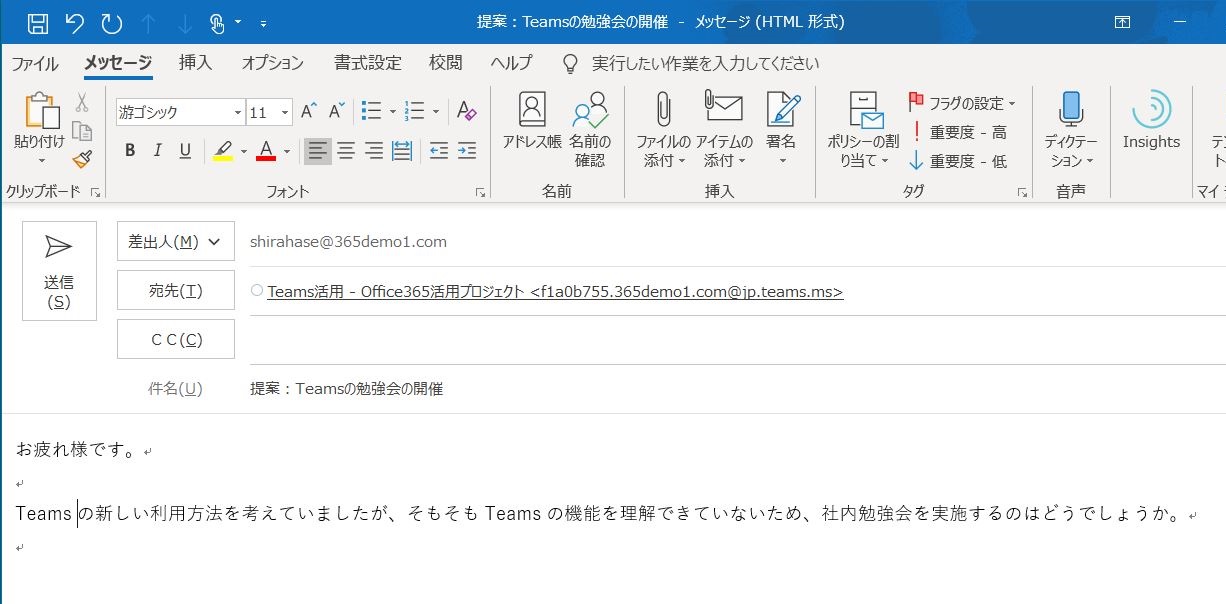Toggle bold formatting
The width and height of the screenshot is (1226, 604).
tap(130, 151)
